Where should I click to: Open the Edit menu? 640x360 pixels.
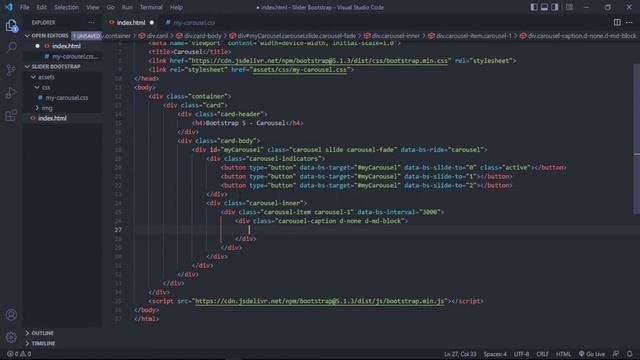tap(41, 7)
